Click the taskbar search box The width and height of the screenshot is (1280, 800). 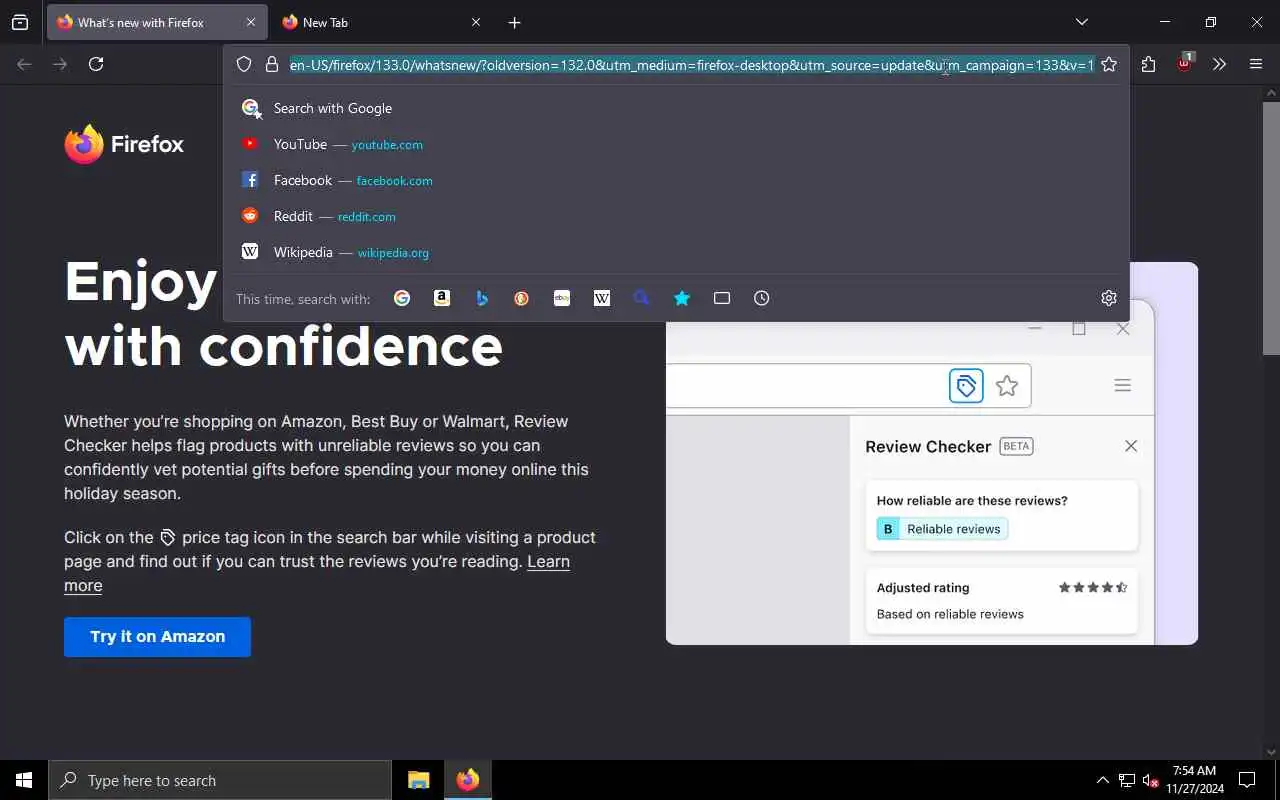pos(220,780)
